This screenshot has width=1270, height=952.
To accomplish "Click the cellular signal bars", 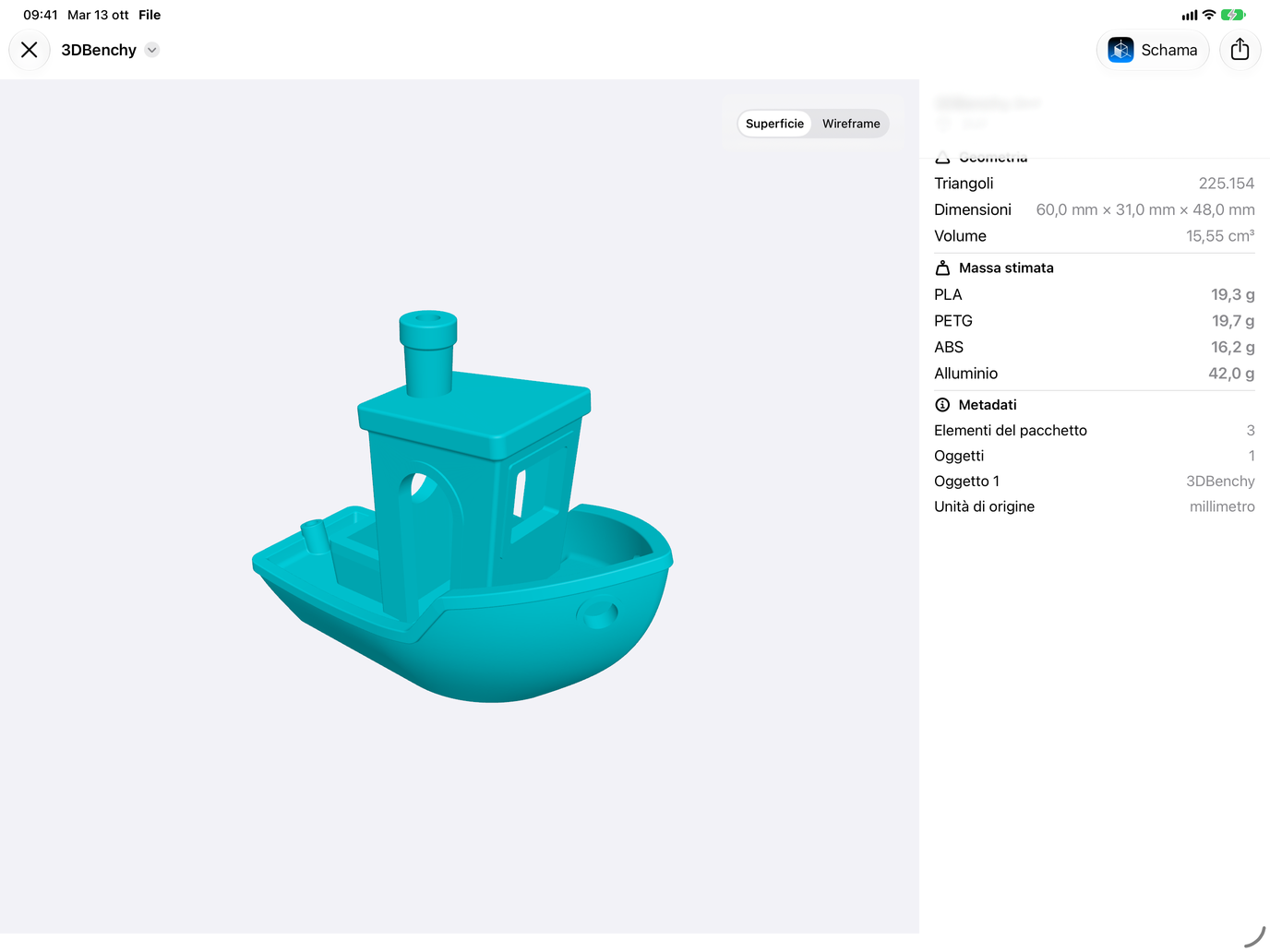I will 1190,15.
